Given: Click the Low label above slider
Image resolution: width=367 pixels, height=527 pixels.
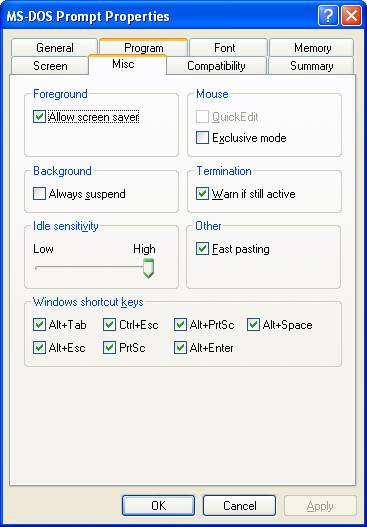Looking at the screenshot, I should [x=43, y=249].
